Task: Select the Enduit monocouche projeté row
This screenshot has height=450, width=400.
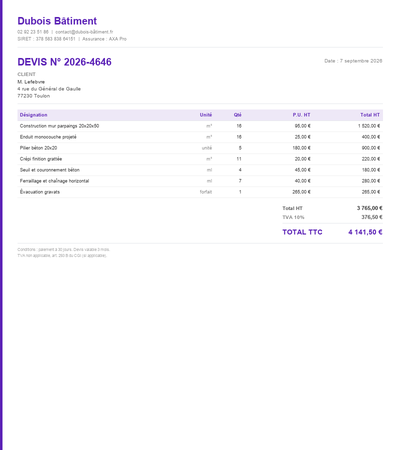Action: click(200, 137)
